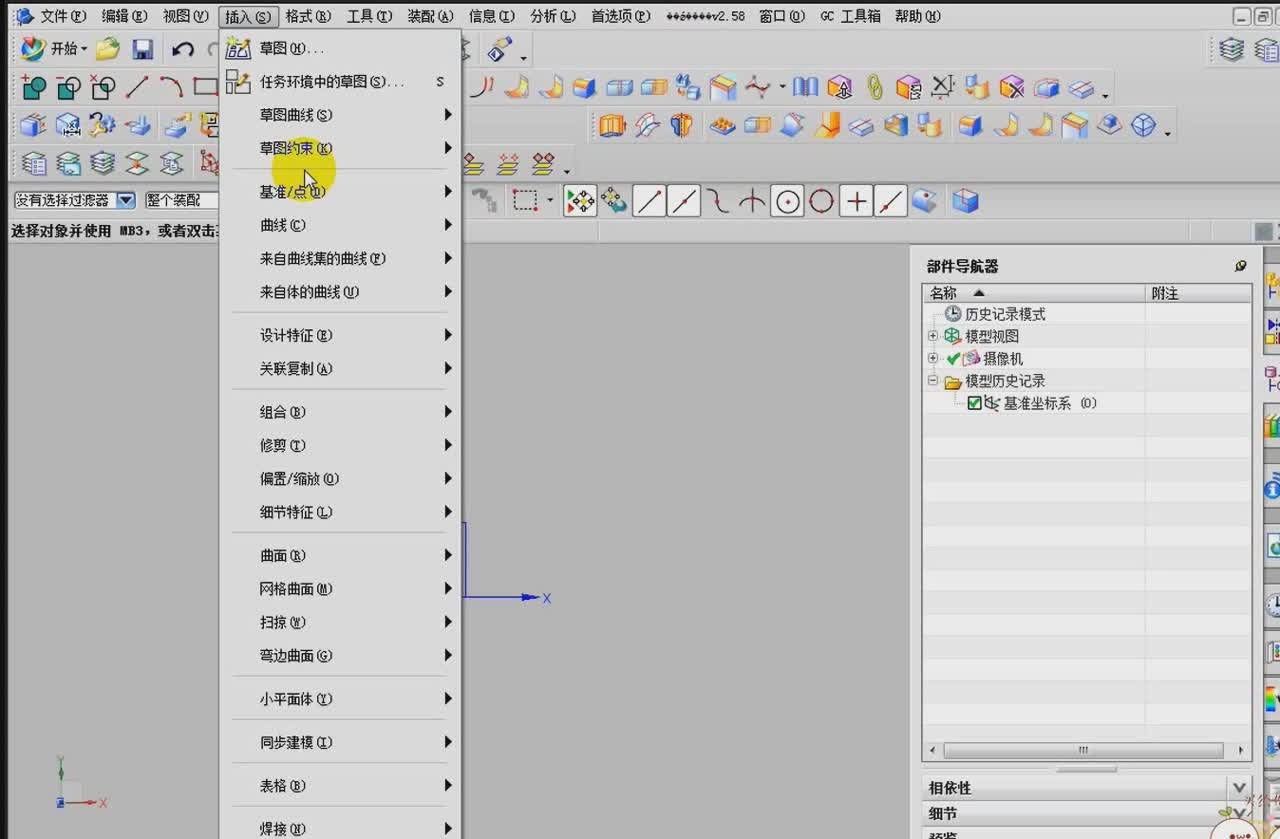Click the Sketch icon beside 草图(H)
1280x839 pixels.
(238, 48)
